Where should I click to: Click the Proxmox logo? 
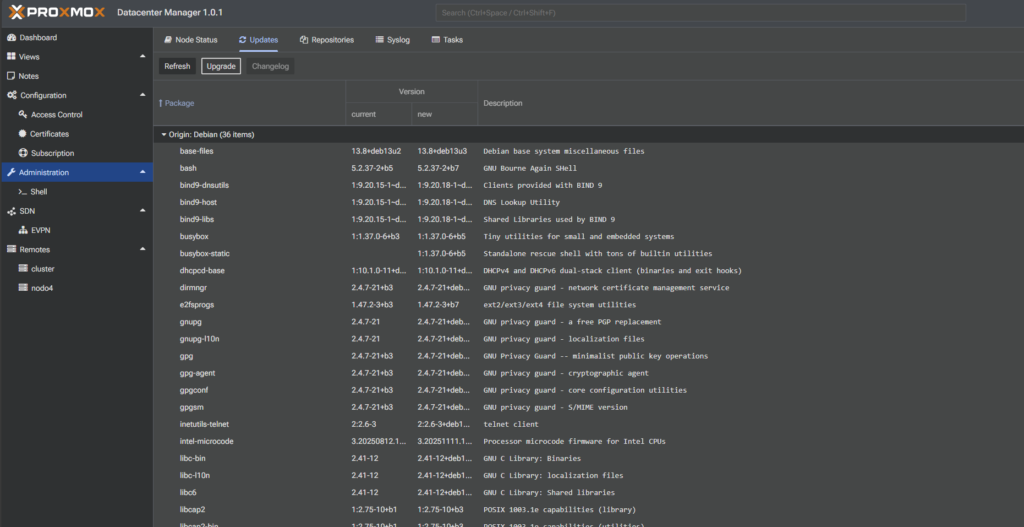[x=57, y=12]
